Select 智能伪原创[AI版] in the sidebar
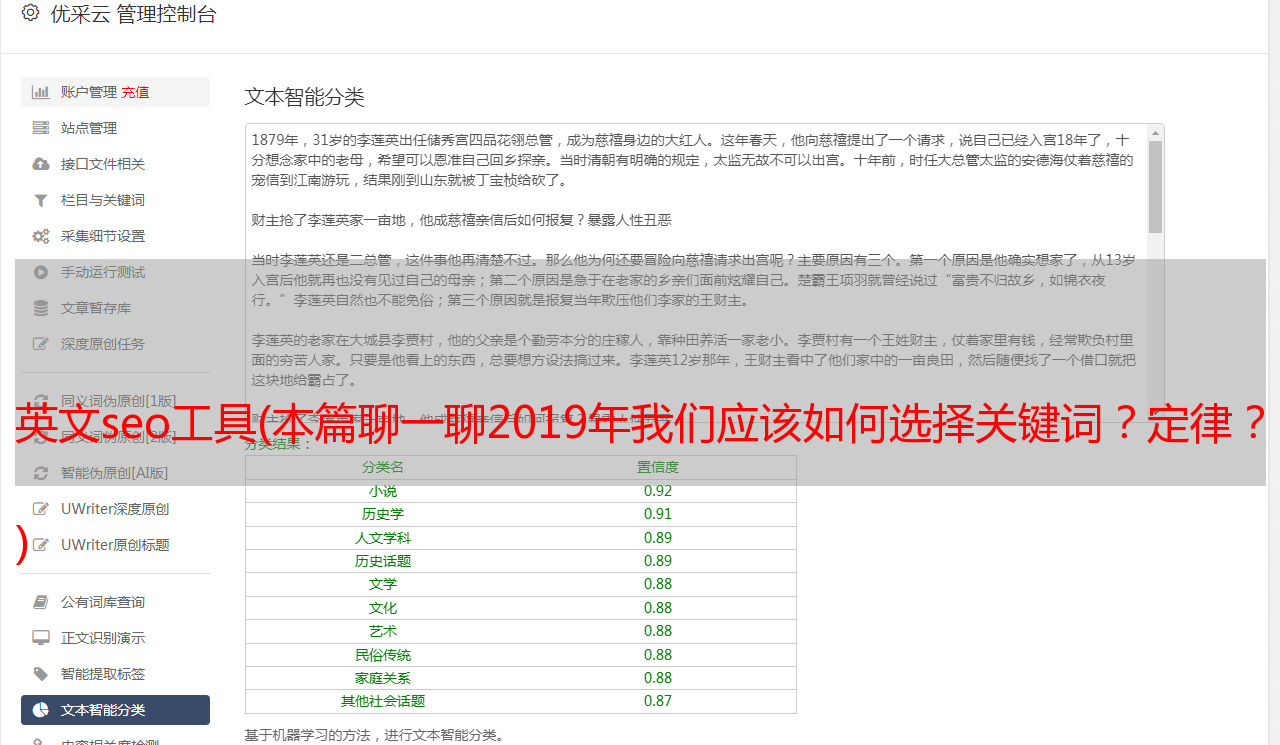Viewport: 1280px width, 745px height. pyautogui.click(x=115, y=473)
